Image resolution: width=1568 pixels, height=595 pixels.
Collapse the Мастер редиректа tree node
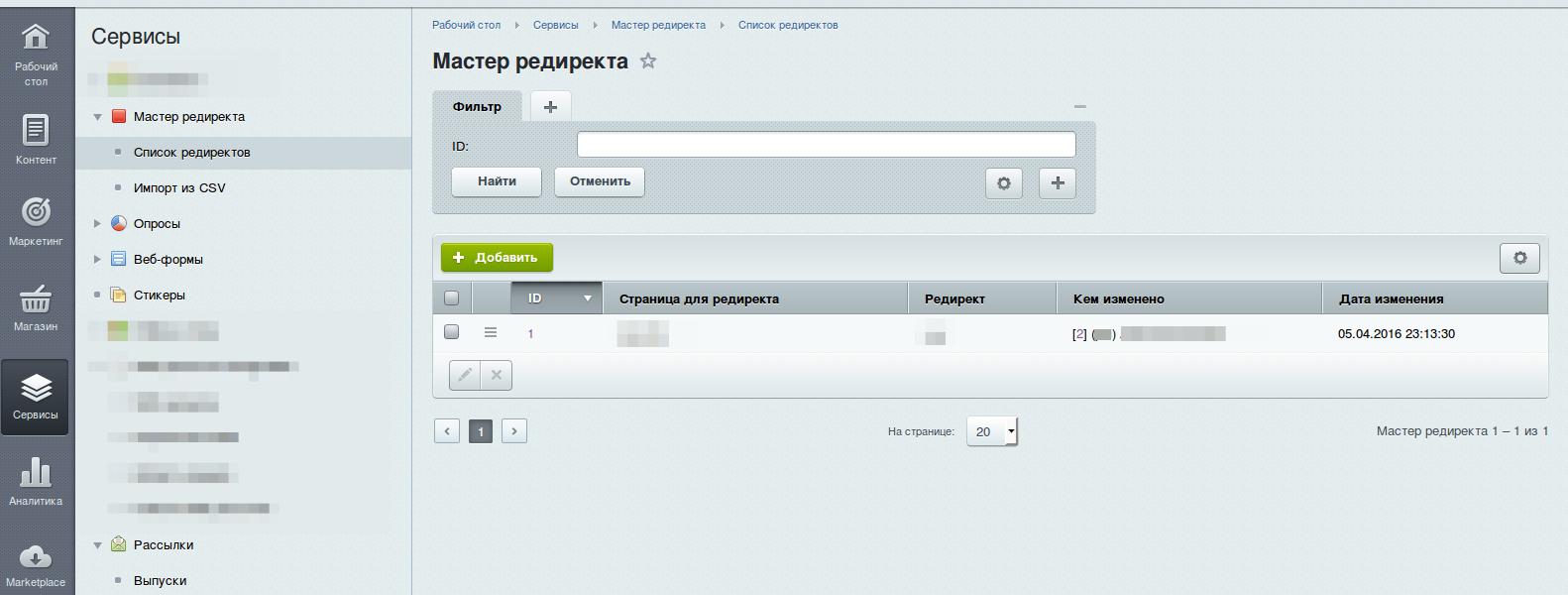coord(98,117)
